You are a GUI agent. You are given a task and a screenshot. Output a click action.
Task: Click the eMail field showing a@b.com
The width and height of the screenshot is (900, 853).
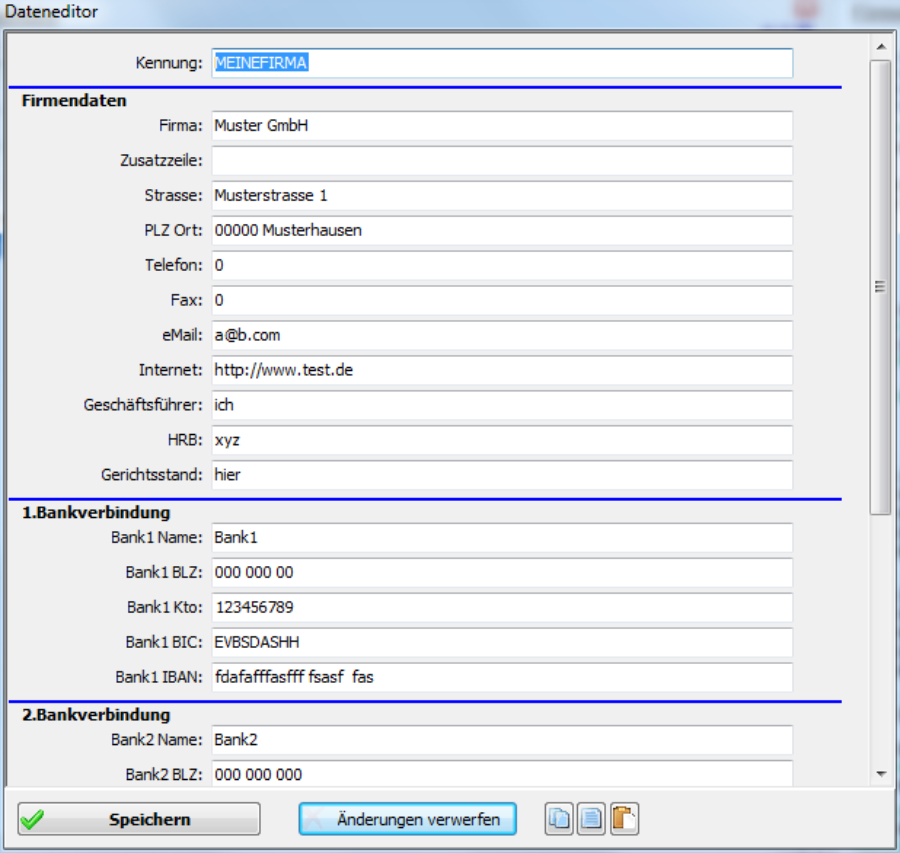(x=502, y=336)
